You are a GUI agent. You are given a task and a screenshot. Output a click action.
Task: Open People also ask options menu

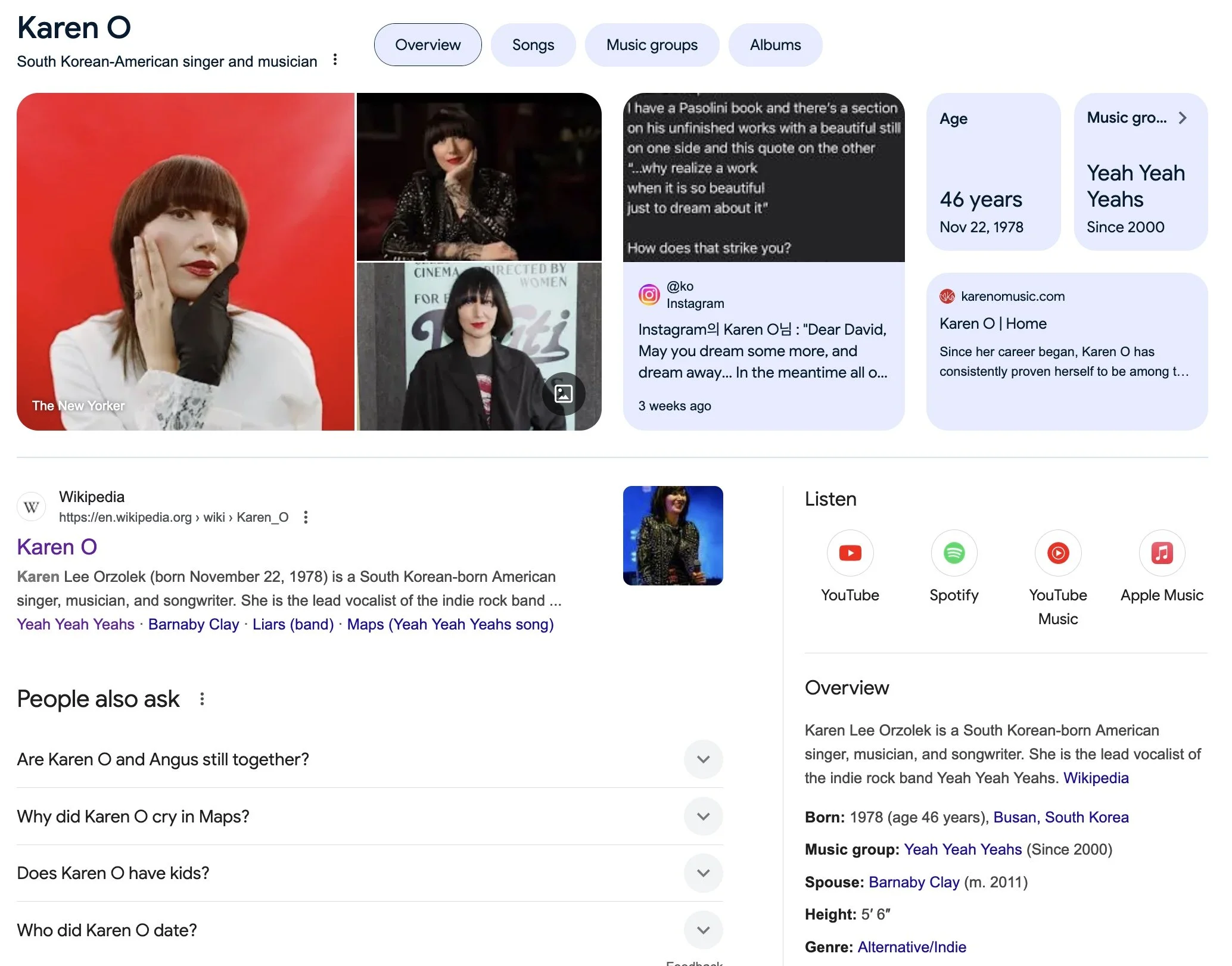tap(202, 699)
